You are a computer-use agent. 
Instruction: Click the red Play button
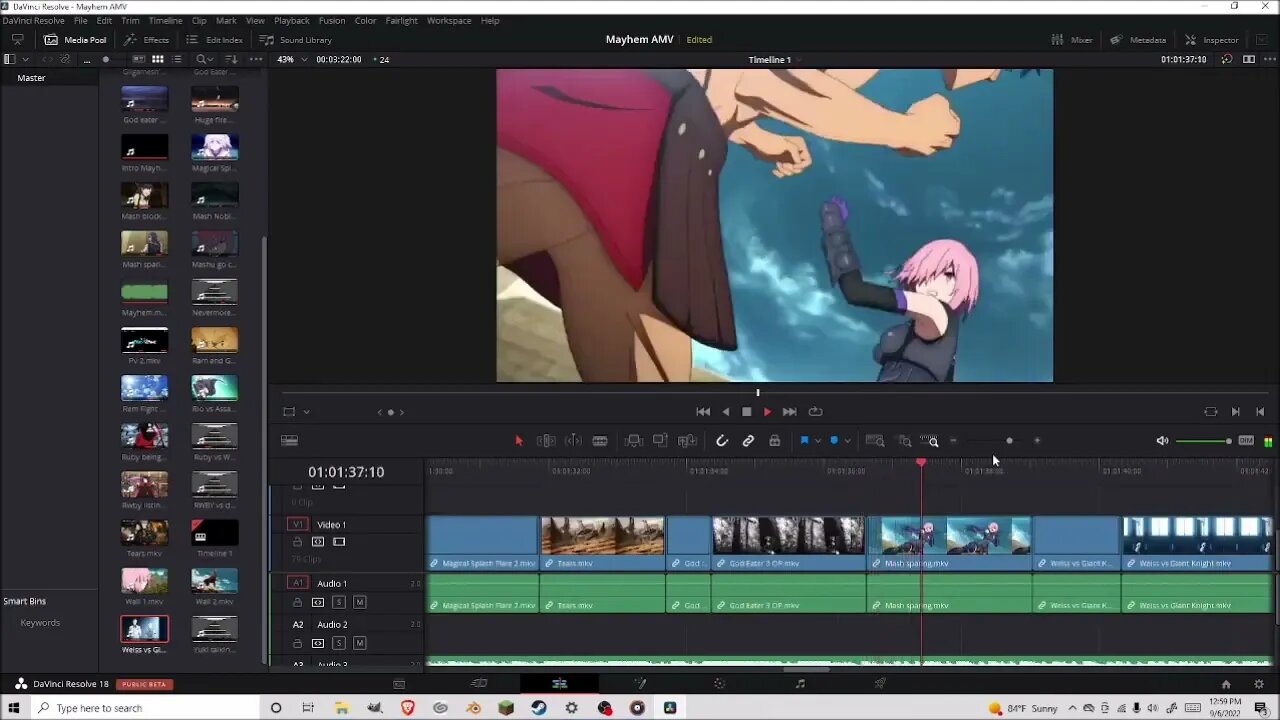(767, 412)
